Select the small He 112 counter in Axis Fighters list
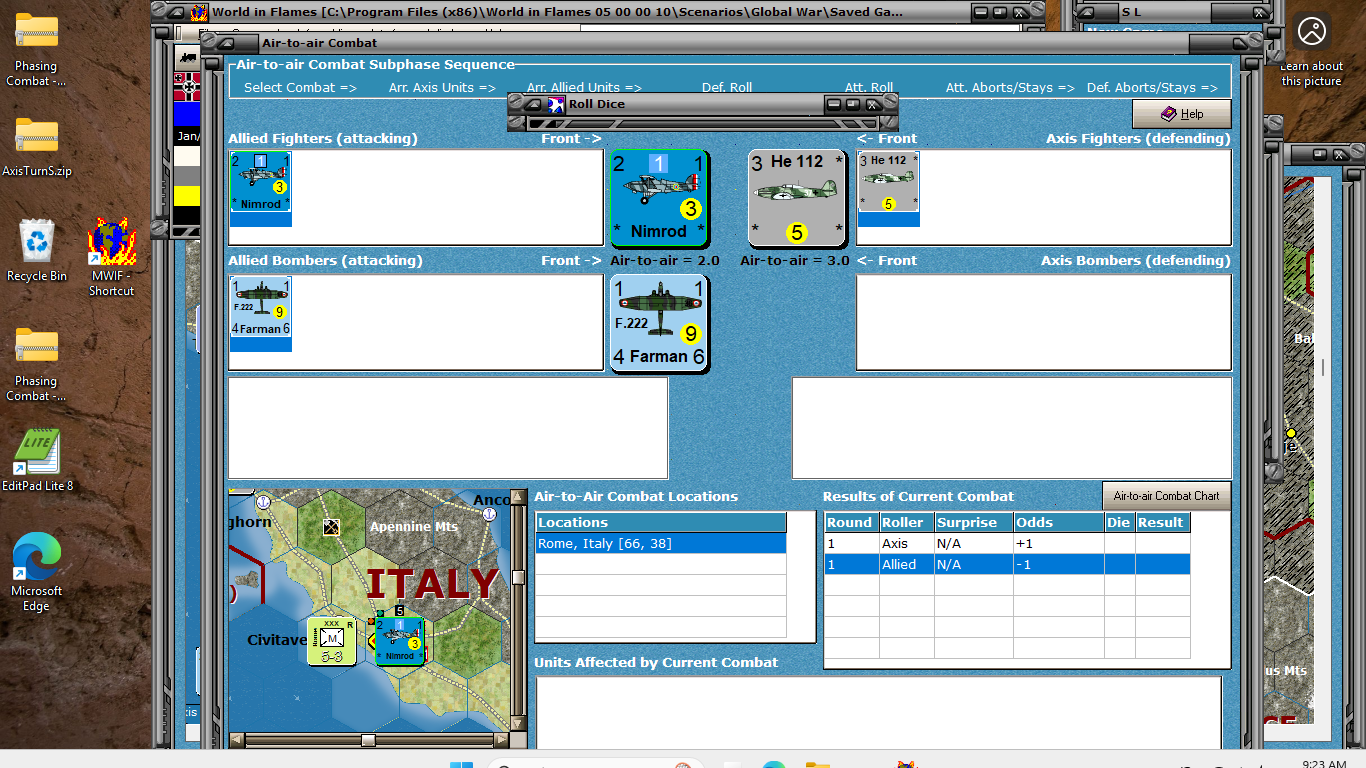This screenshot has height=768, width=1366. pyautogui.click(x=888, y=182)
